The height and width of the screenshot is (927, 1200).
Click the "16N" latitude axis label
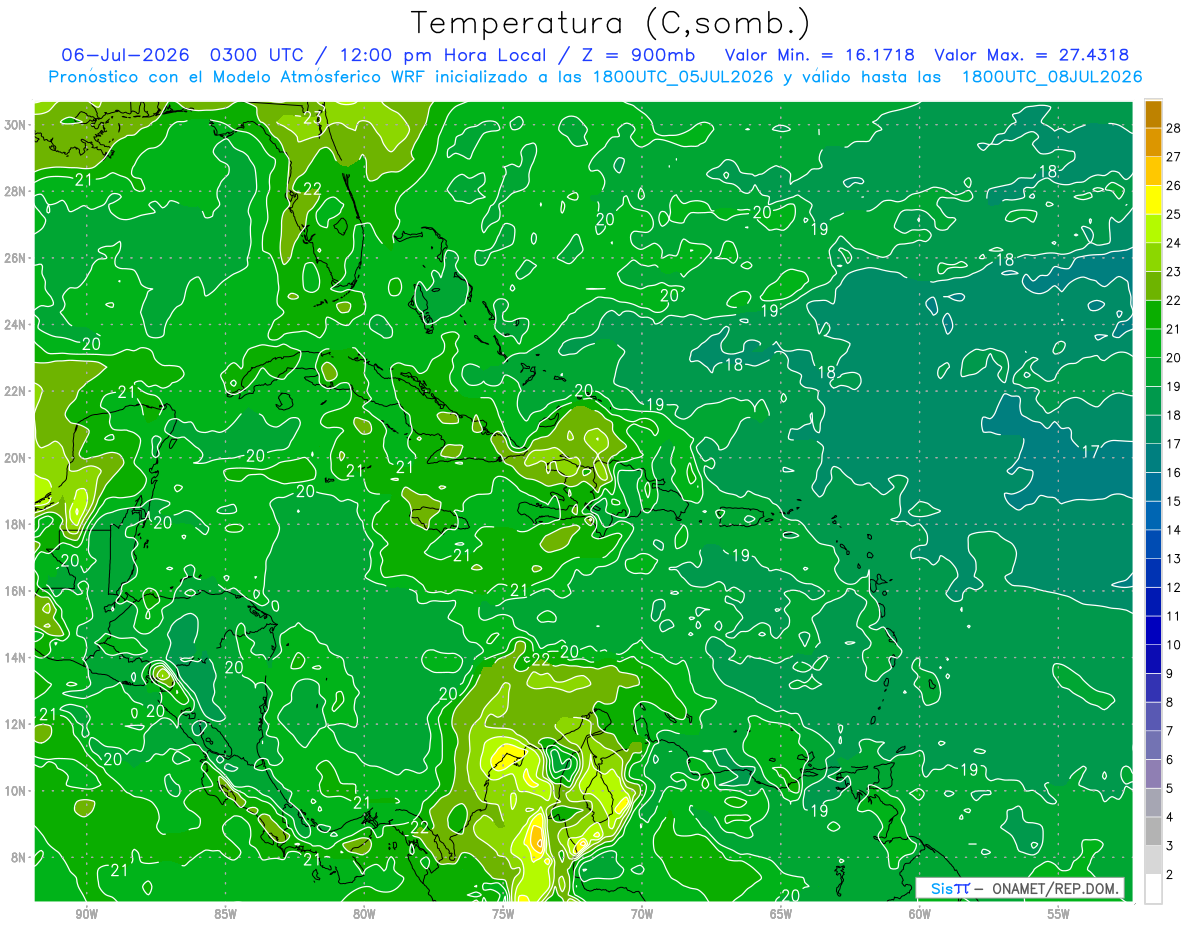(x=15, y=591)
